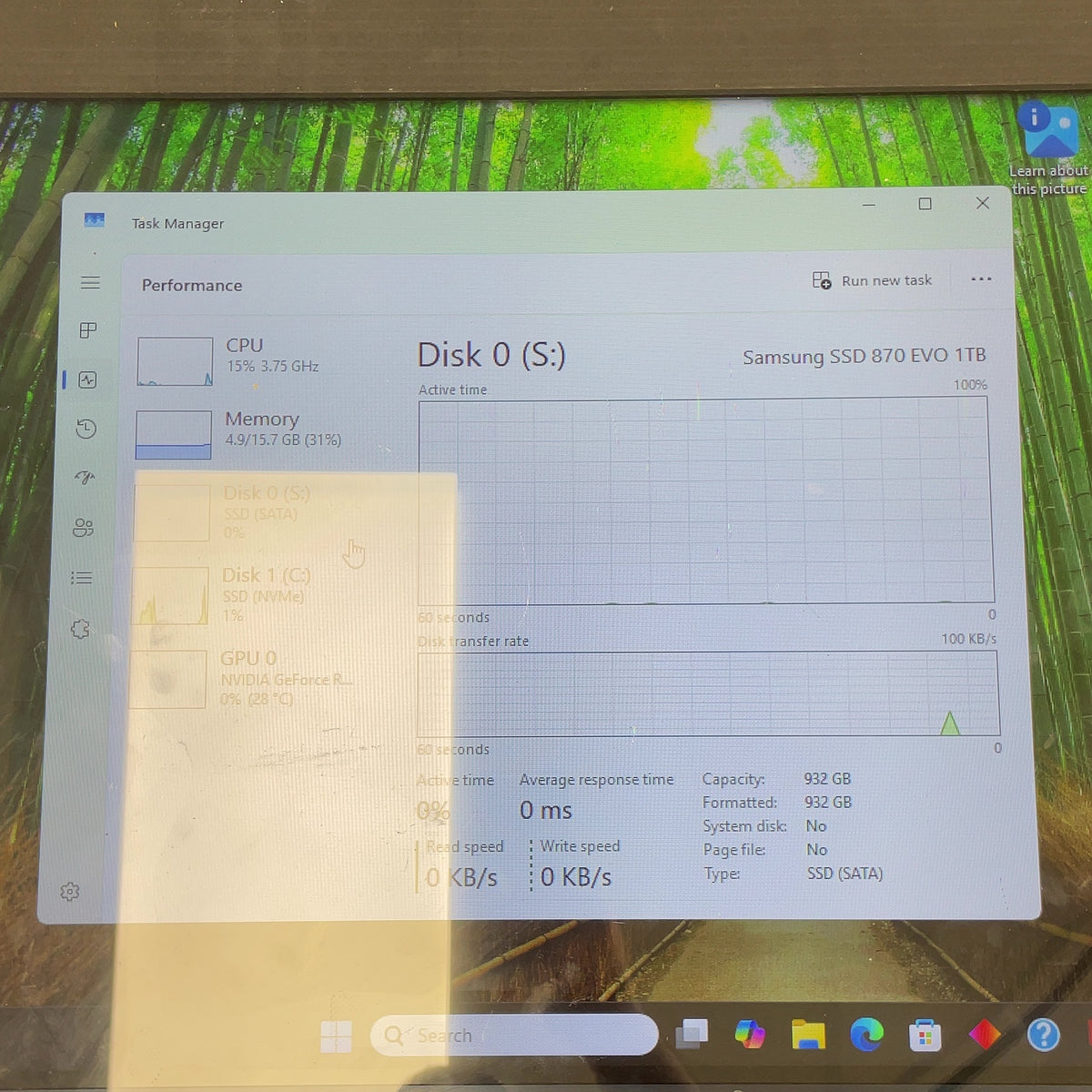
Task: Open the Get Help question mark app
Action: [x=1044, y=1035]
